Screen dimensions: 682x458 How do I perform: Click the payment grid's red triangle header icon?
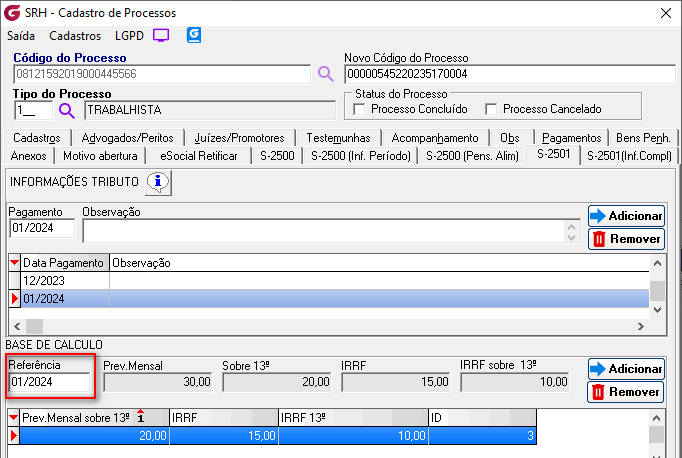coord(14,262)
